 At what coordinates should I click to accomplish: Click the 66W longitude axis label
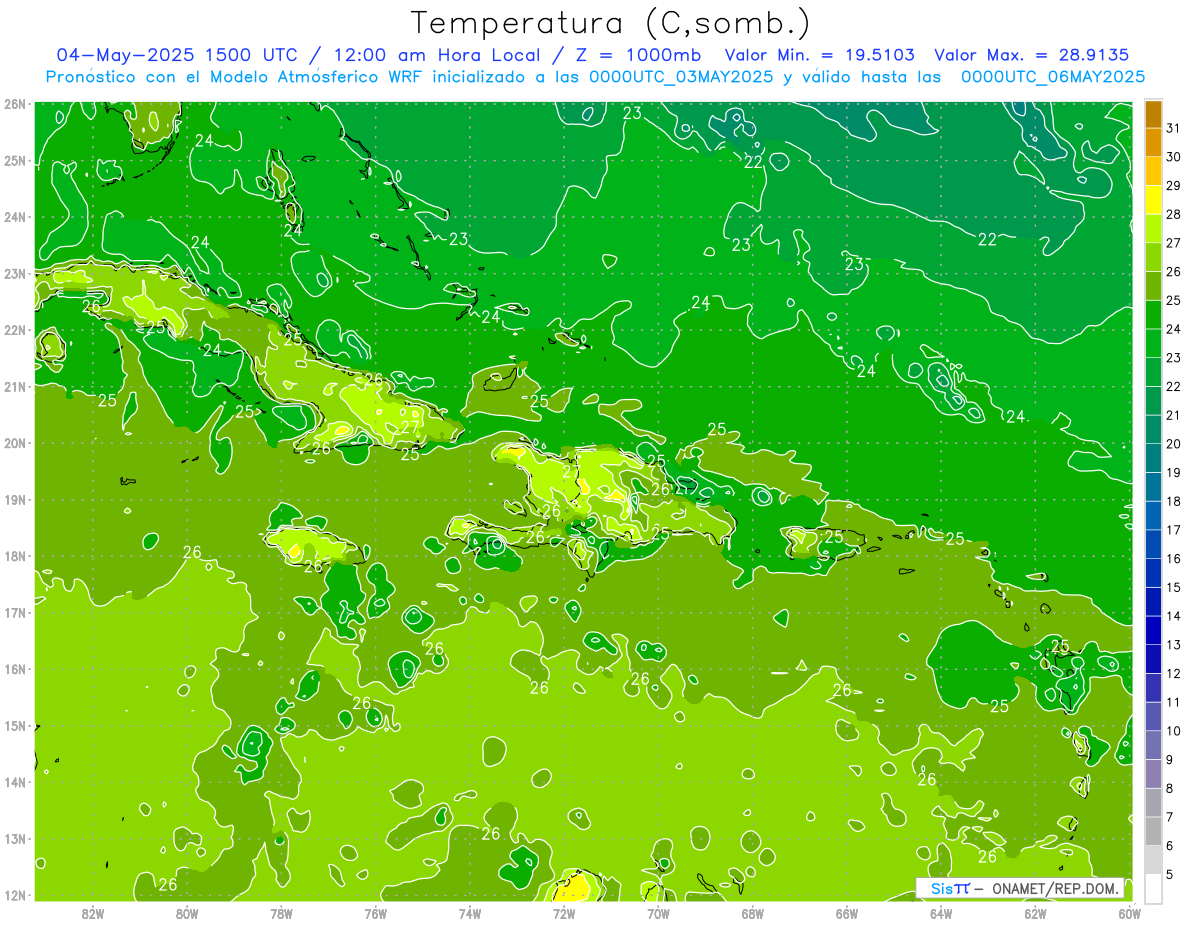point(847,914)
